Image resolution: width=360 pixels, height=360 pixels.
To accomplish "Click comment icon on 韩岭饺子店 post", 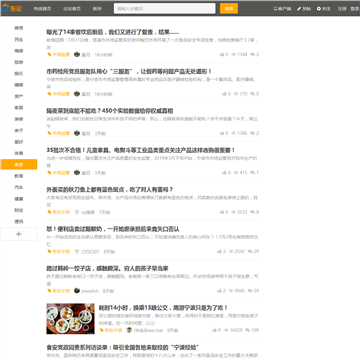I will point(250,291).
